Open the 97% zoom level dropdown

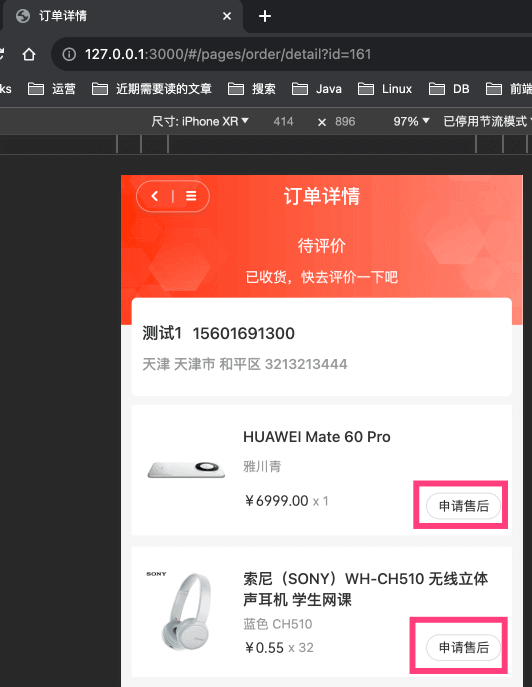click(411, 121)
